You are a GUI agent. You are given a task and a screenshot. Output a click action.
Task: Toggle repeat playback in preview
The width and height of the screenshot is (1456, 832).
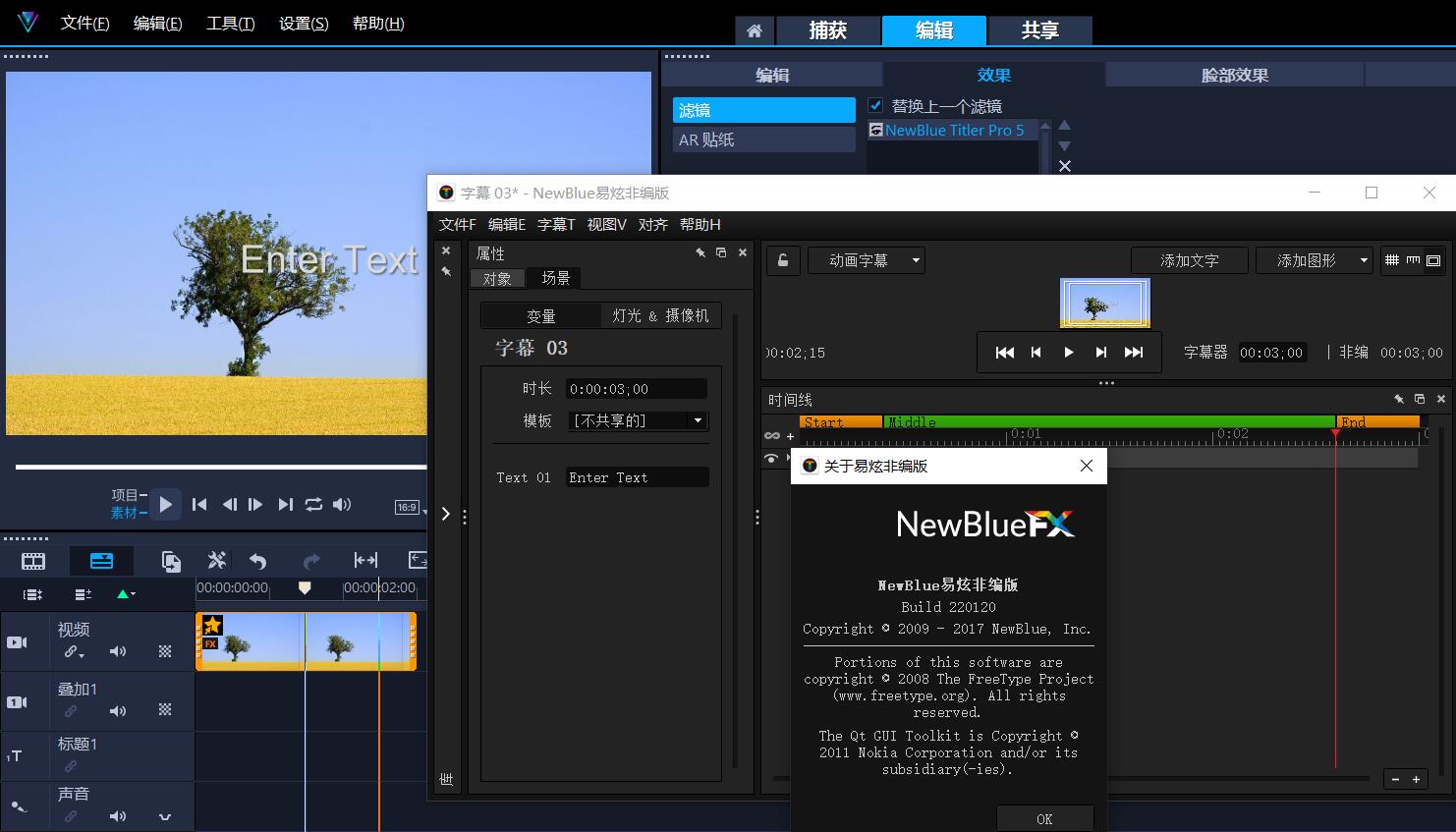(x=313, y=504)
